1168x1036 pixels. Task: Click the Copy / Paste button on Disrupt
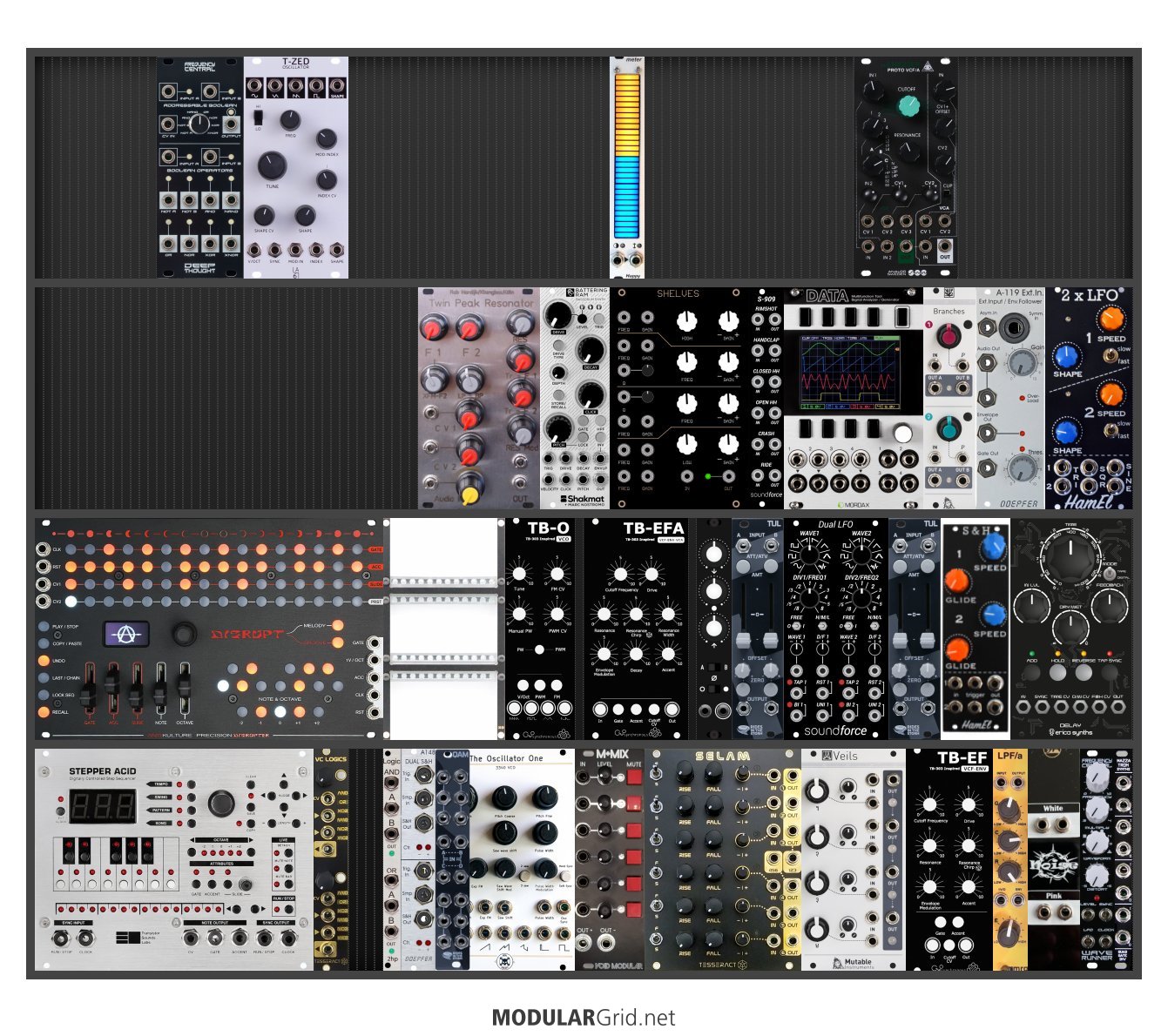44,643
